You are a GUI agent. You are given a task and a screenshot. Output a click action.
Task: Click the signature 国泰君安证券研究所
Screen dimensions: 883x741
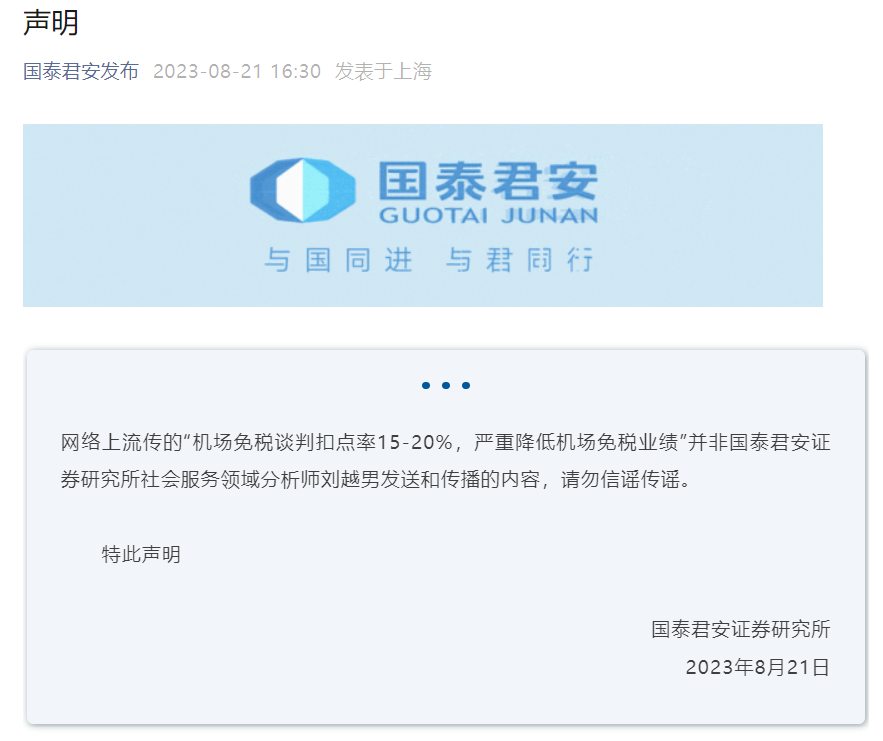click(741, 629)
